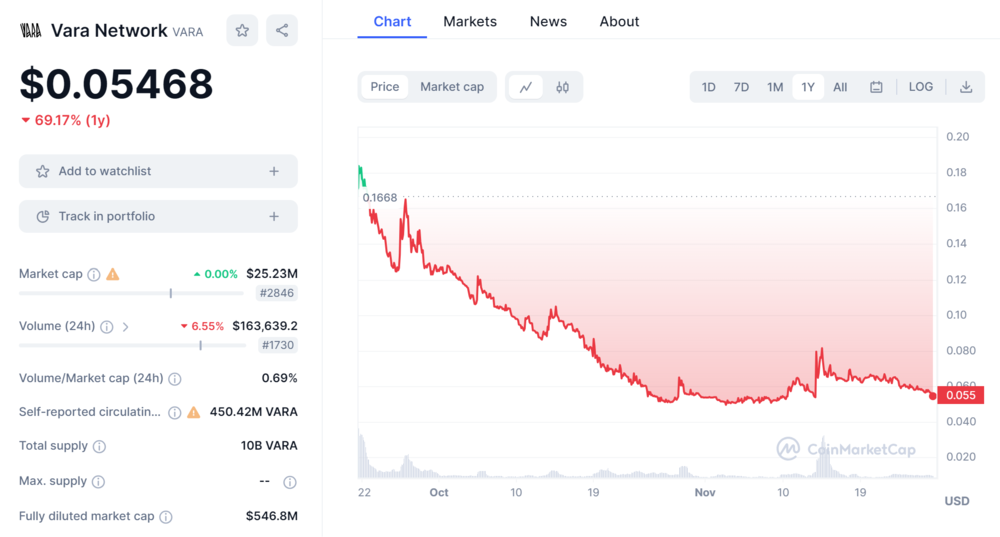Click the share icon button
The height and width of the screenshot is (537, 1000).
point(282,31)
